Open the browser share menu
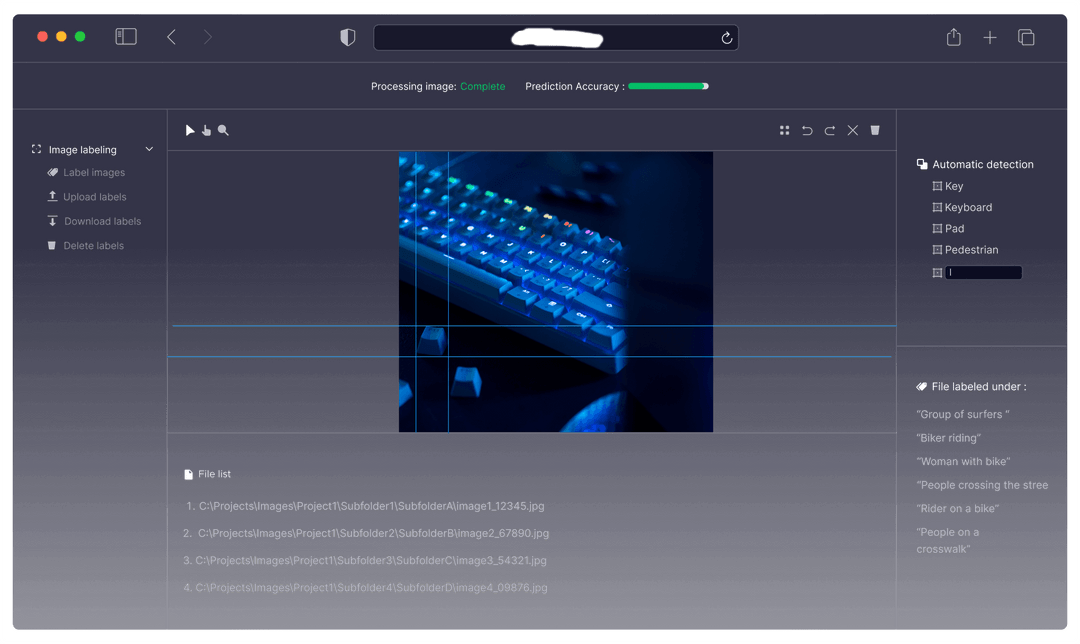The height and width of the screenshot is (644, 1080). tap(953, 37)
